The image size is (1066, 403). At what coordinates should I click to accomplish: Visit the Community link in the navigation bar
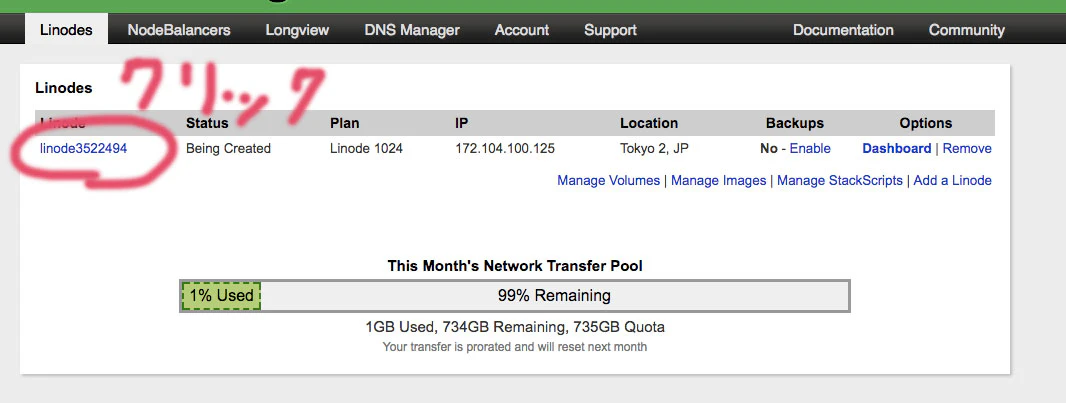click(966, 30)
